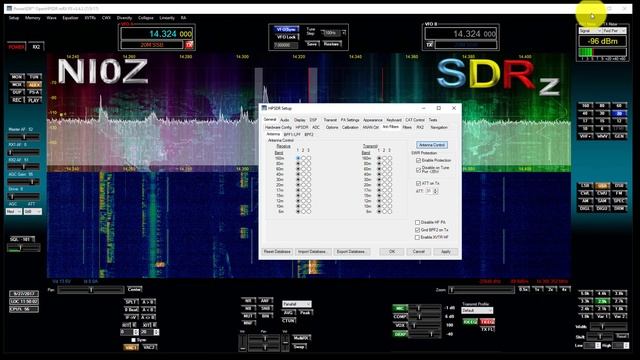
Task: Click the Import Database button
Action: (x=313, y=251)
